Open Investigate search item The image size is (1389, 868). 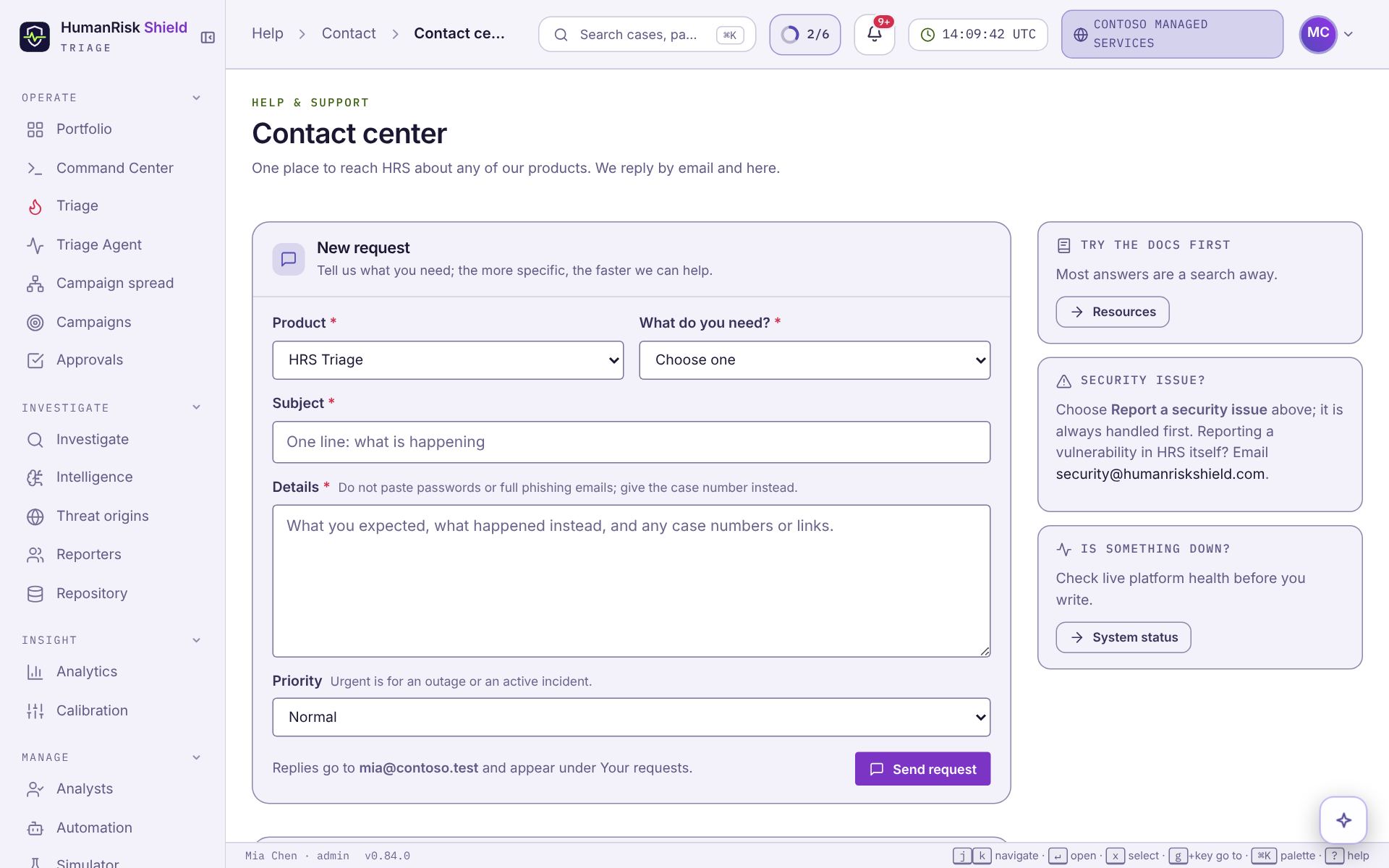112,439
